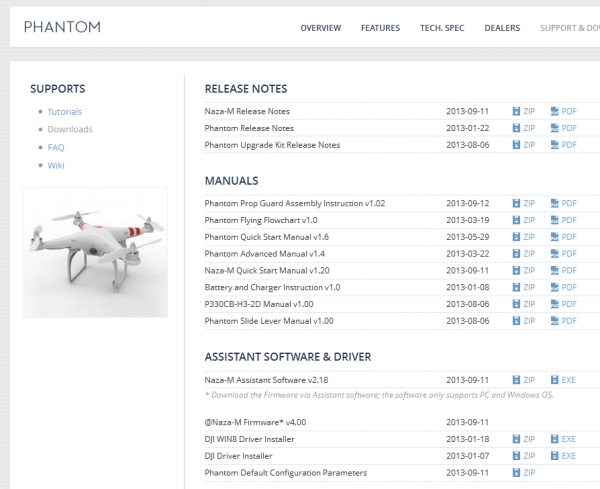Open PDF of Naza-M Quick Start Manual v1.20
Viewport: 600px width, 489px height.
click(x=563, y=271)
